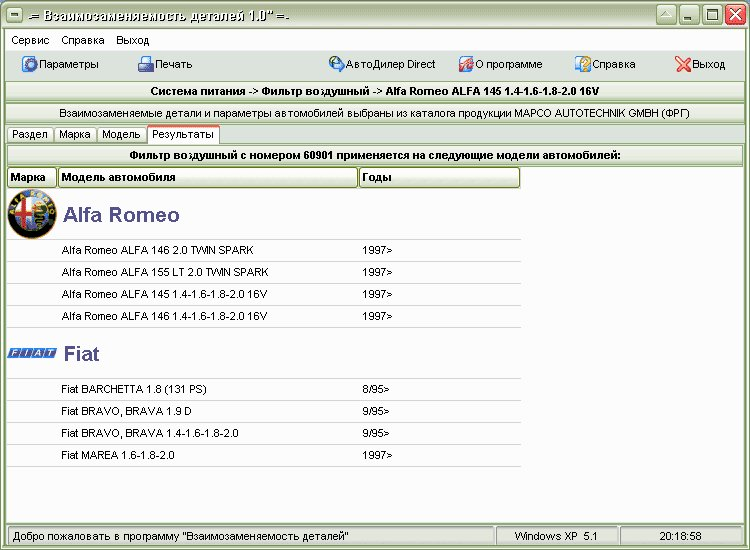Click the Печать printer icon
750x550 pixels.
click(145, 64)
